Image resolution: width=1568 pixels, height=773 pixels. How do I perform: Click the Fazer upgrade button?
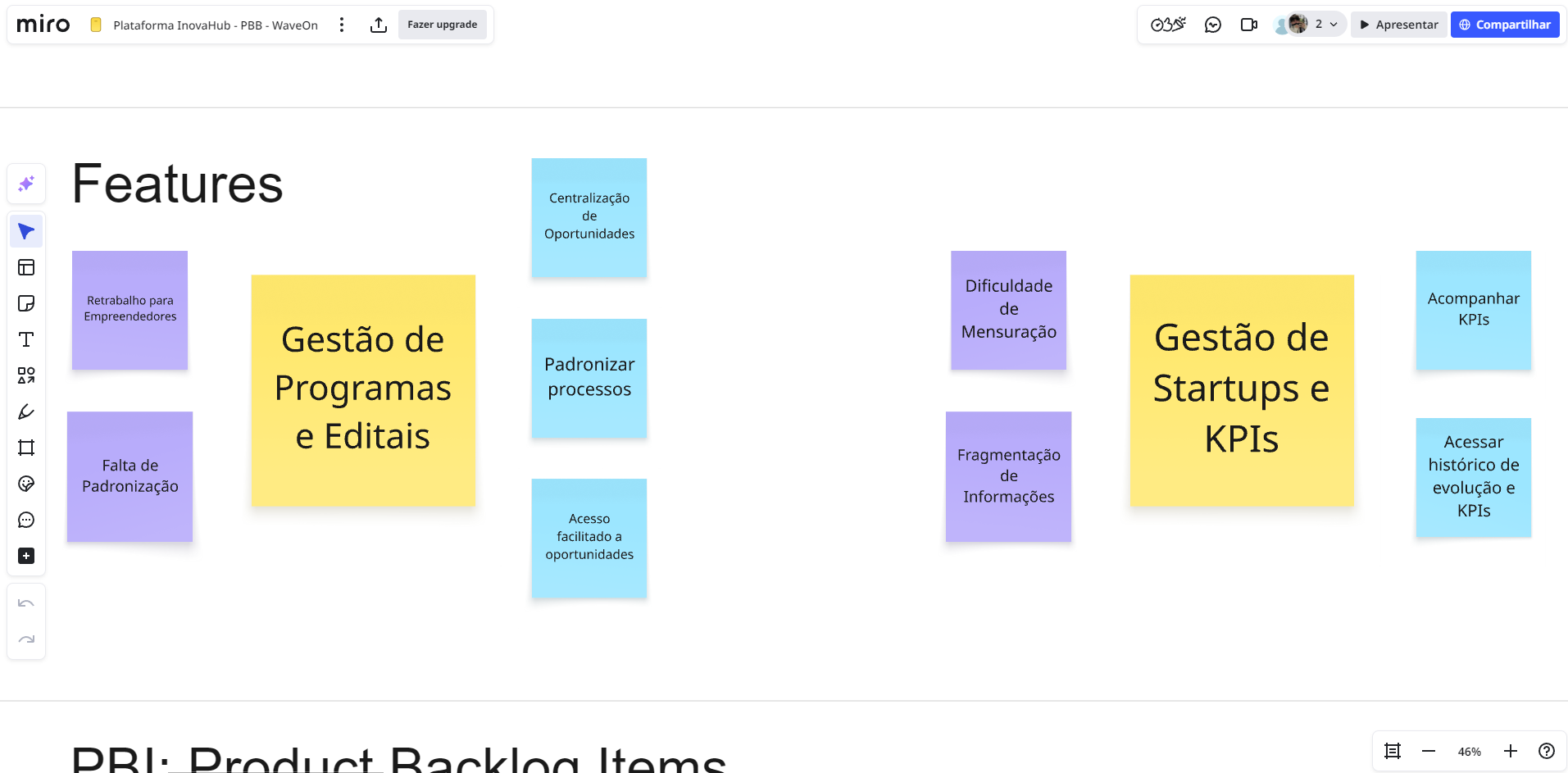[442, 25]
